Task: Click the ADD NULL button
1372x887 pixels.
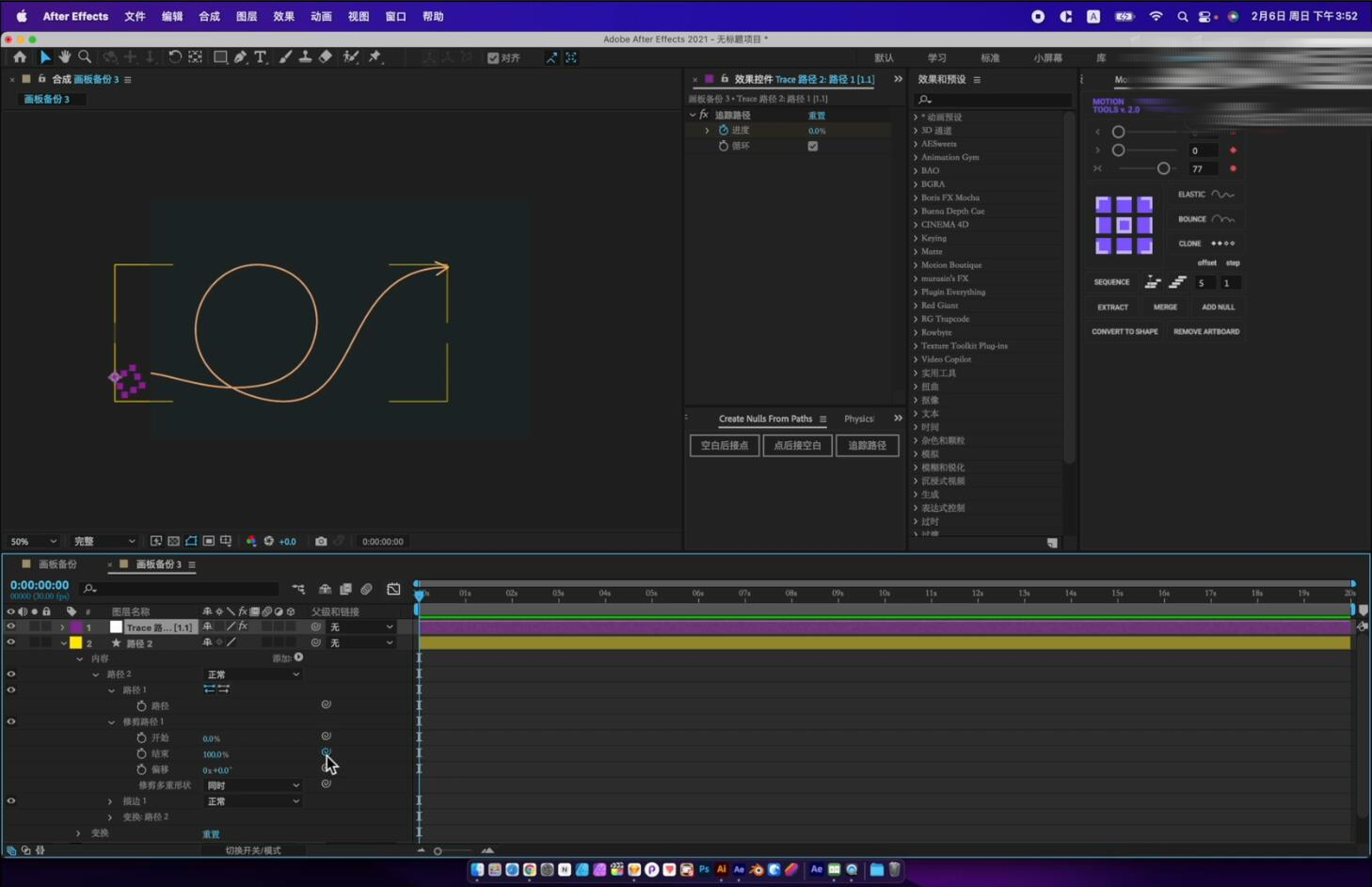Action: tap(1218, 308)
